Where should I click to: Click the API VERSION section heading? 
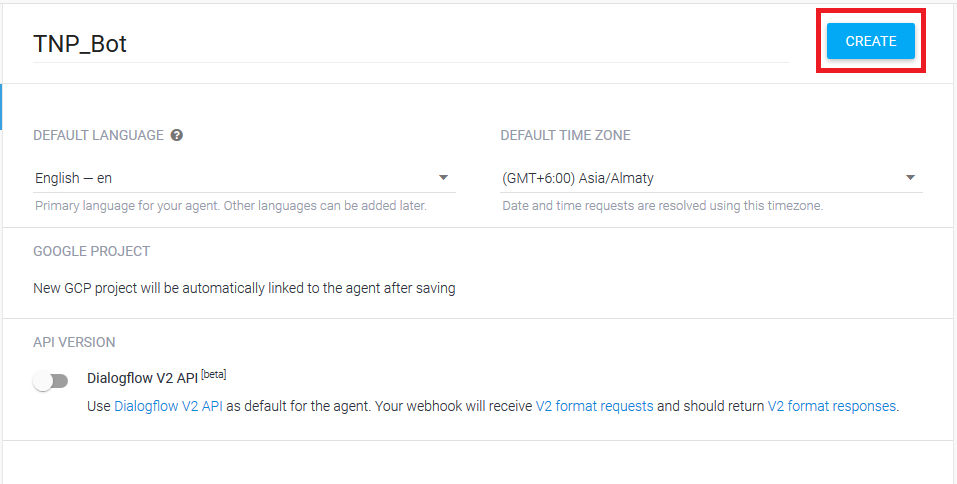(x=74, y=342)
